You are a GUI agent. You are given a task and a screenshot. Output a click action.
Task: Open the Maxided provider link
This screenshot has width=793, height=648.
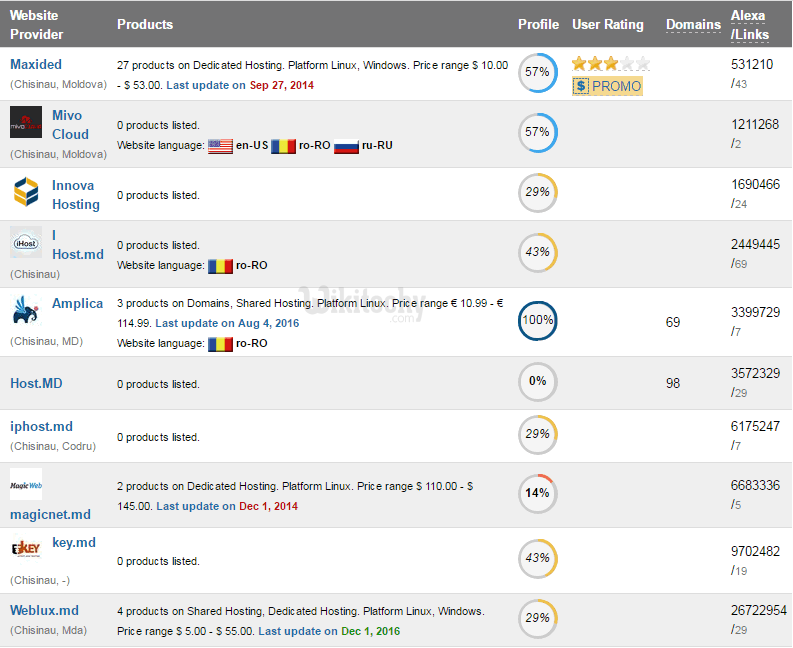coord(36,64)
